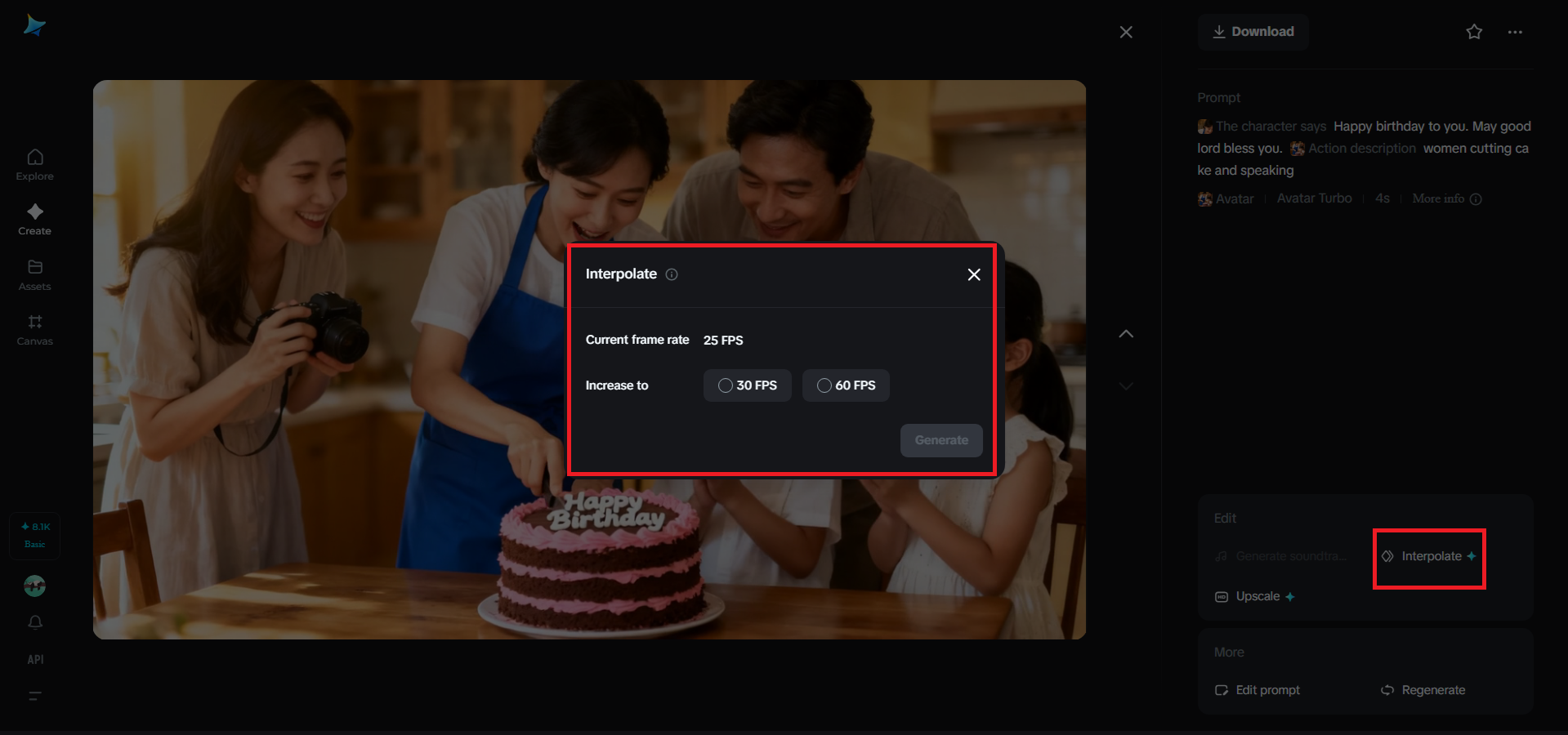Open notifications via the bell icon

pyautogui.click(x=34, y=622)
